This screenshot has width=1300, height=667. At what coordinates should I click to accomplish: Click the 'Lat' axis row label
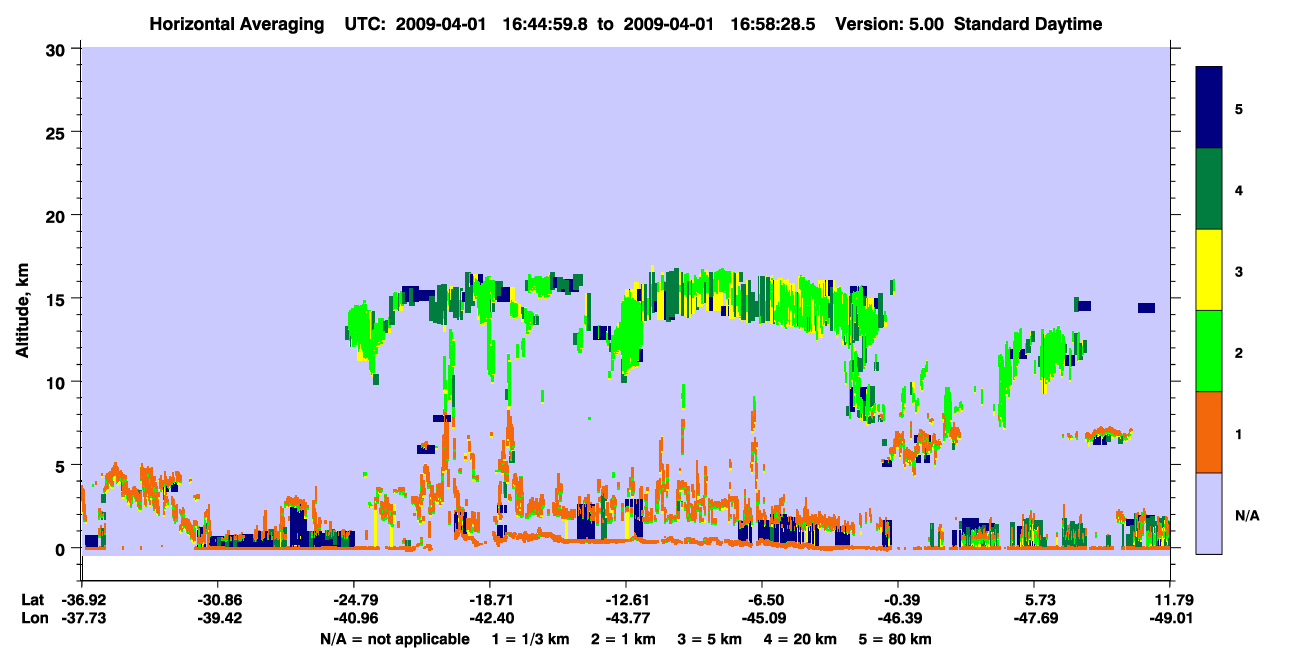pyautogui.click(x=33, y=600)
